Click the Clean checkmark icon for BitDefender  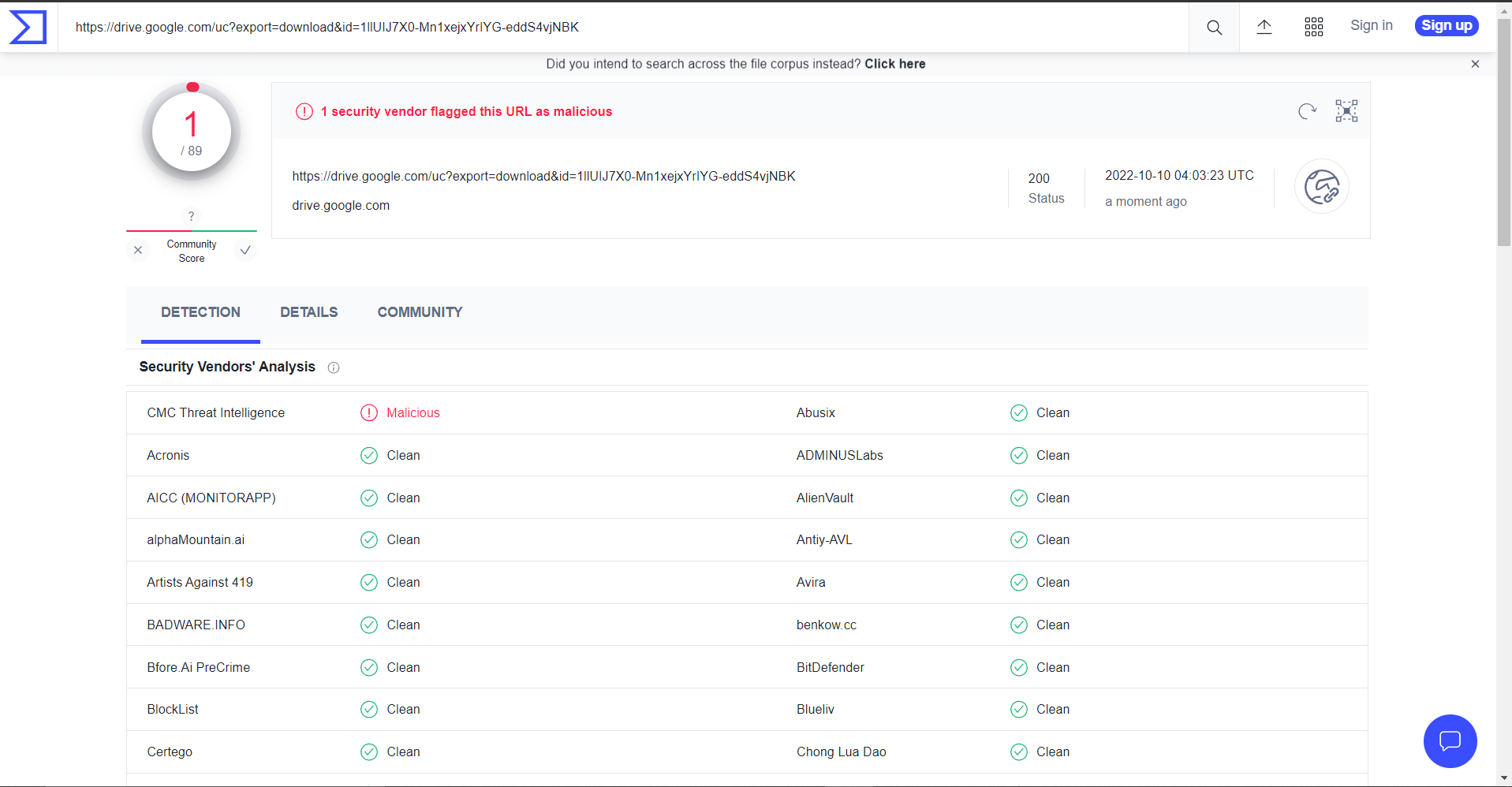point(1019,668)
